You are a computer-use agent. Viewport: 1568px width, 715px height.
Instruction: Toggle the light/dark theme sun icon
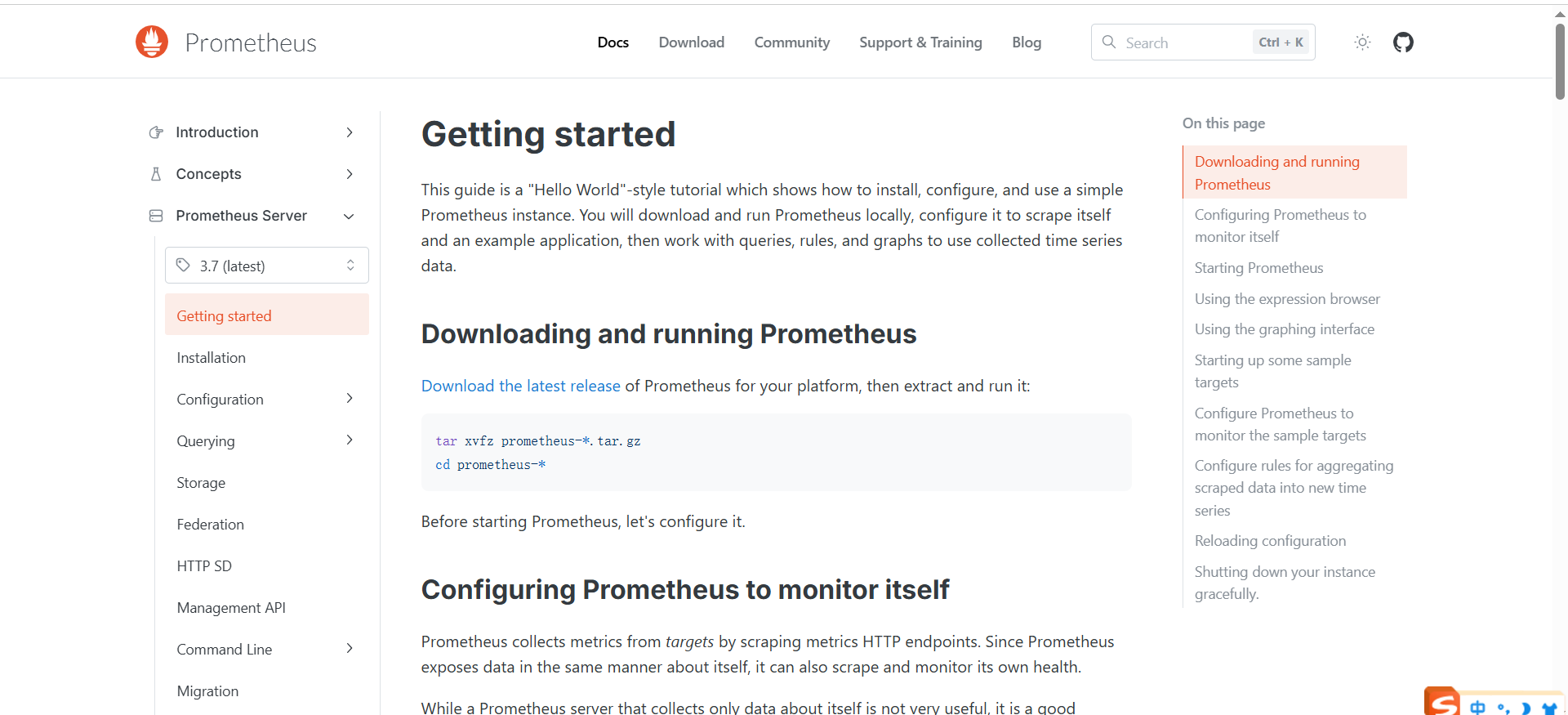(1362, 42)
